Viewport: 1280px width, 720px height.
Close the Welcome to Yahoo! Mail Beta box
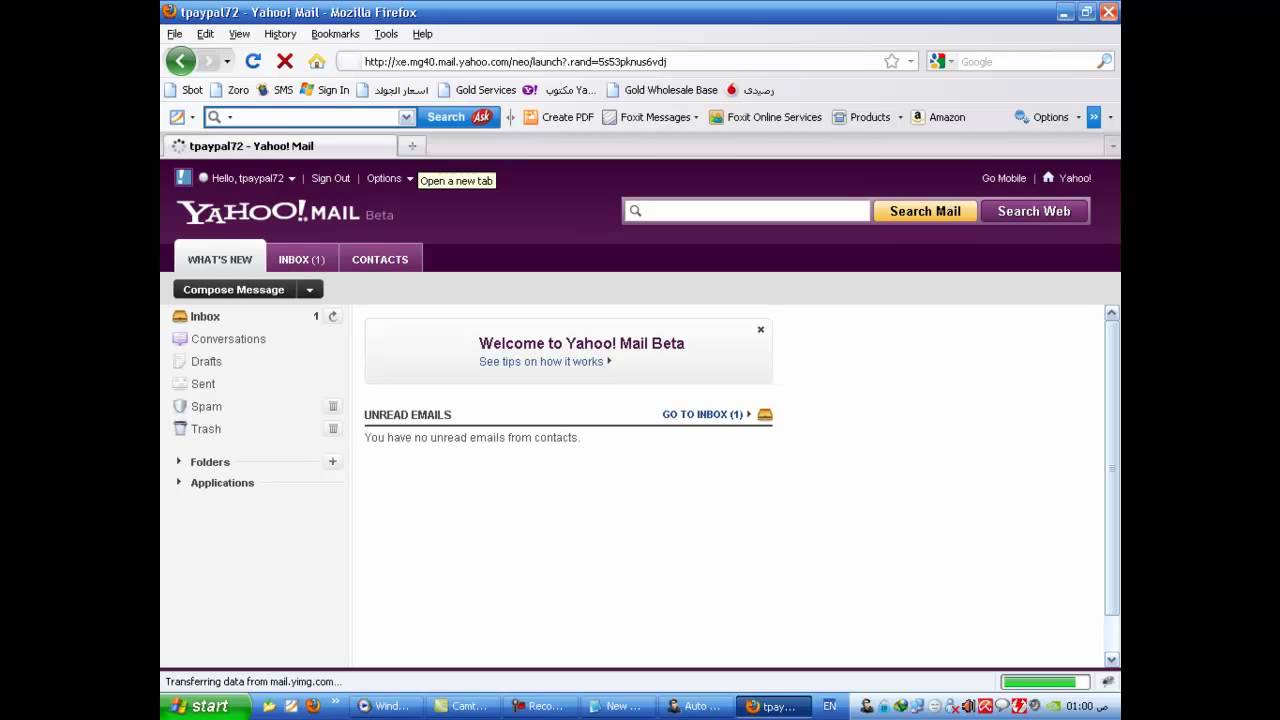[x=761, y=329]
